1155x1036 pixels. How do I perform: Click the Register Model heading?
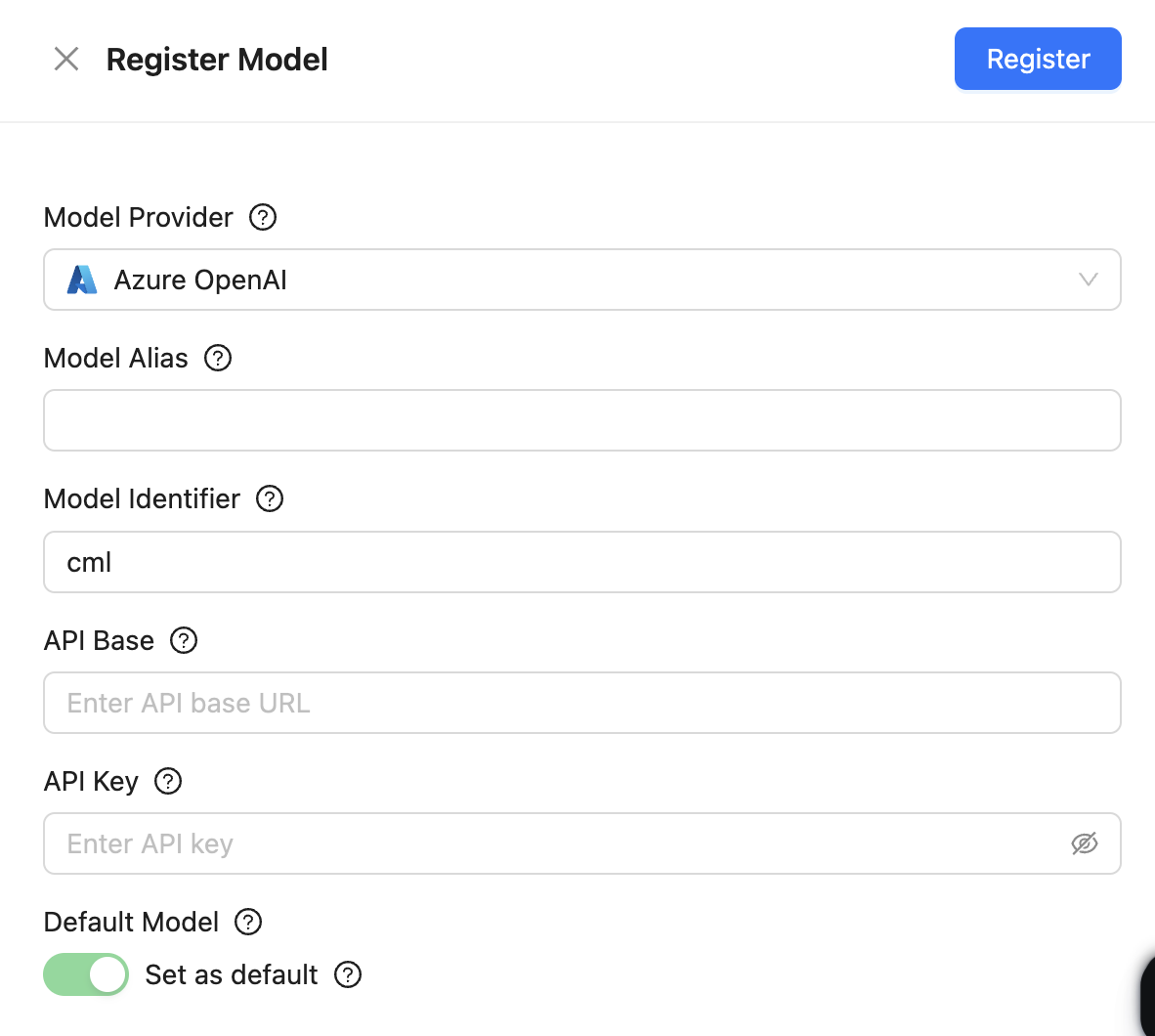click(217, 60)
